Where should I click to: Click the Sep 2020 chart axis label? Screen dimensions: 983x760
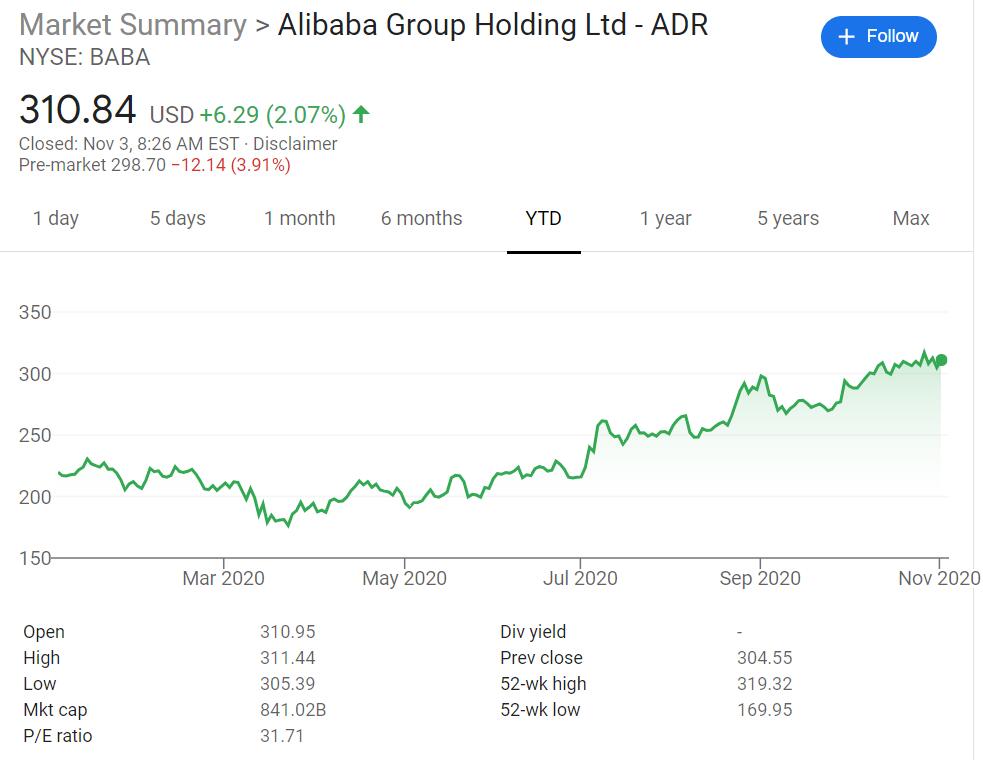click(761, 578)
